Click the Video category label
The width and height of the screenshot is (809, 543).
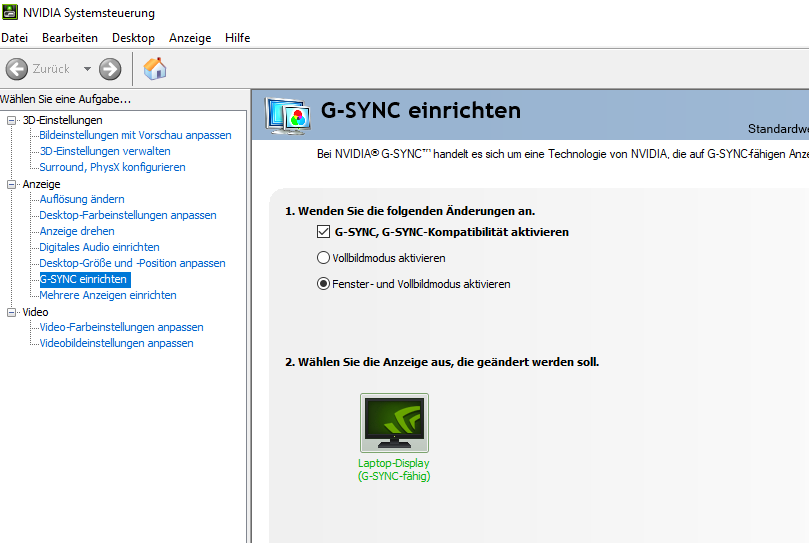[35, 312]
